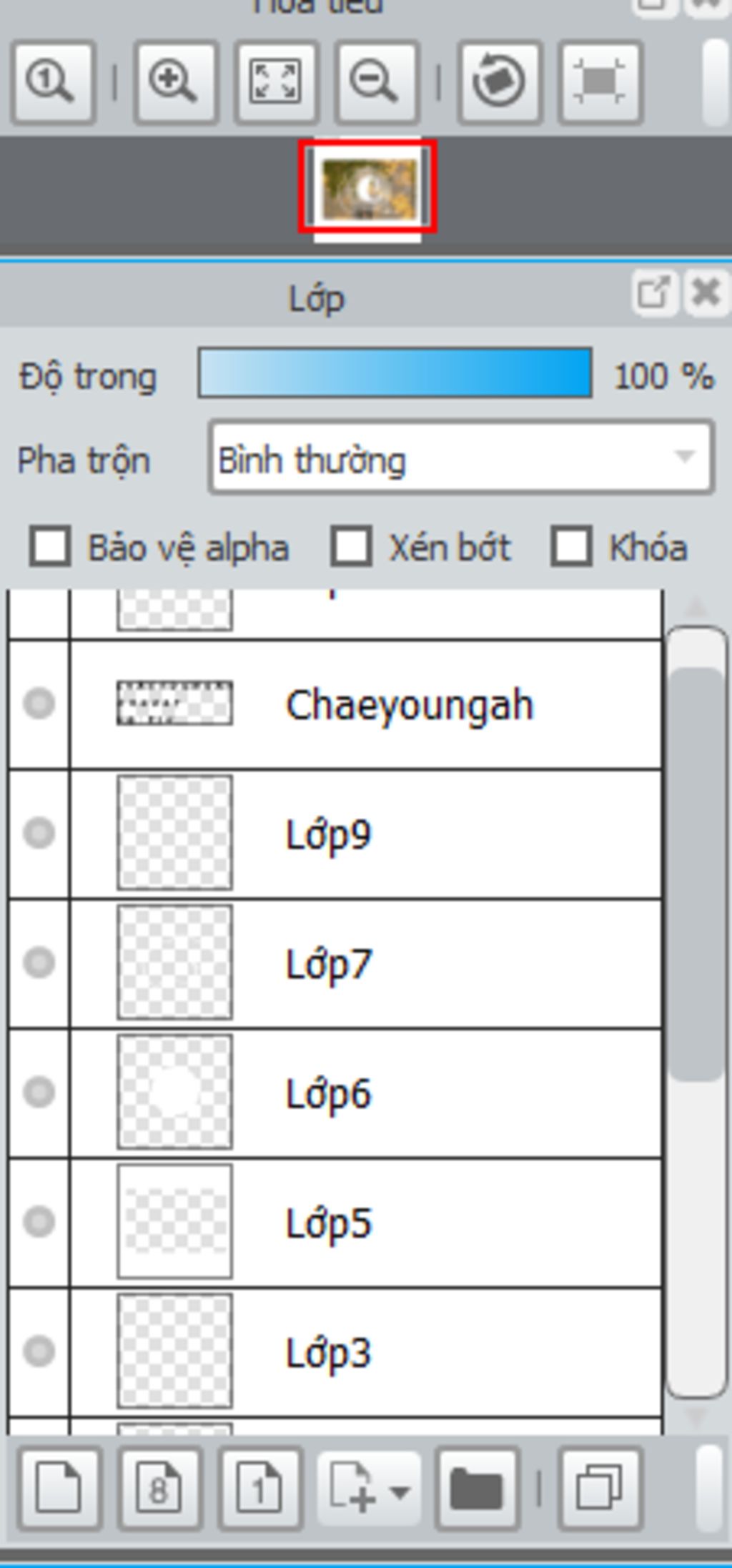
Task: Select the Lớp6 layer
Action: (335, 1093)
